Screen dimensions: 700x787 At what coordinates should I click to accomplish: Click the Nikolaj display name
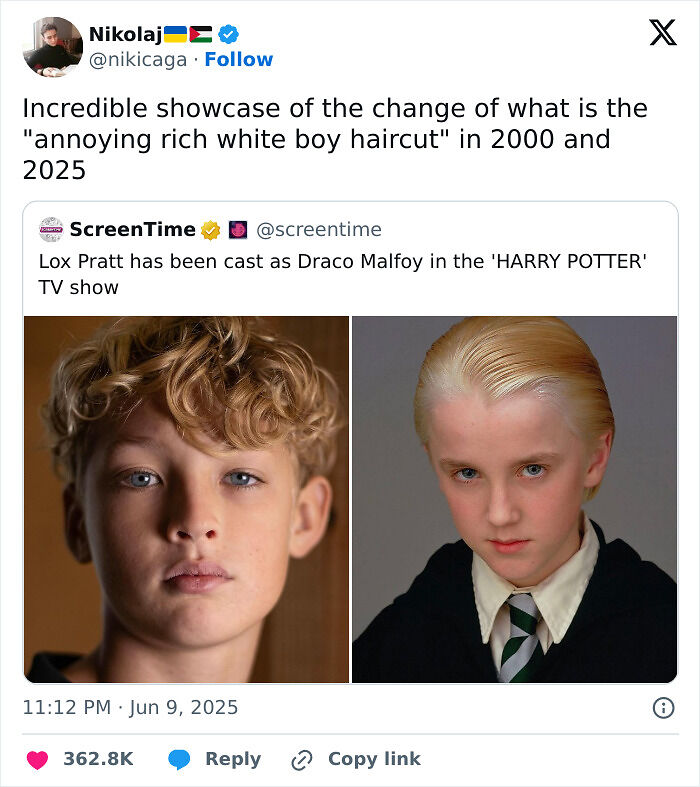[x=125, y=34]
